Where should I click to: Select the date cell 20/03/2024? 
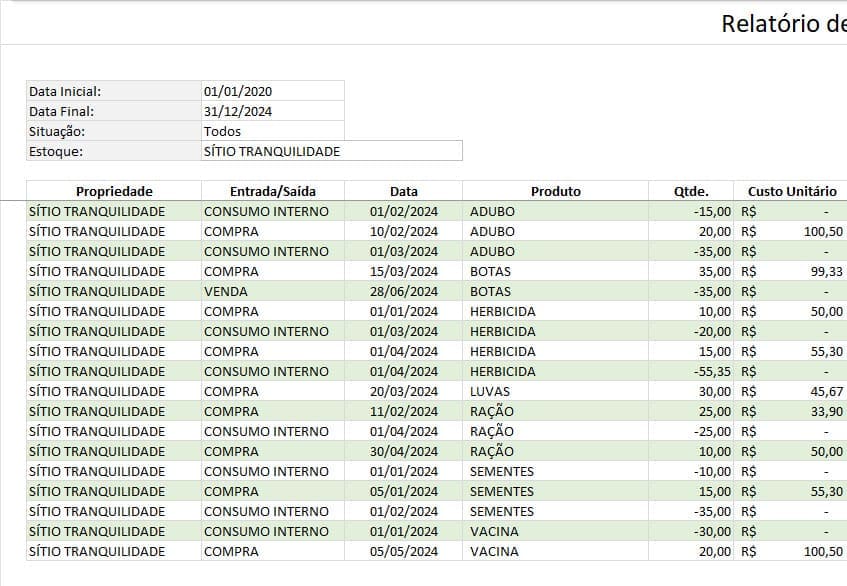click(404, 391)
